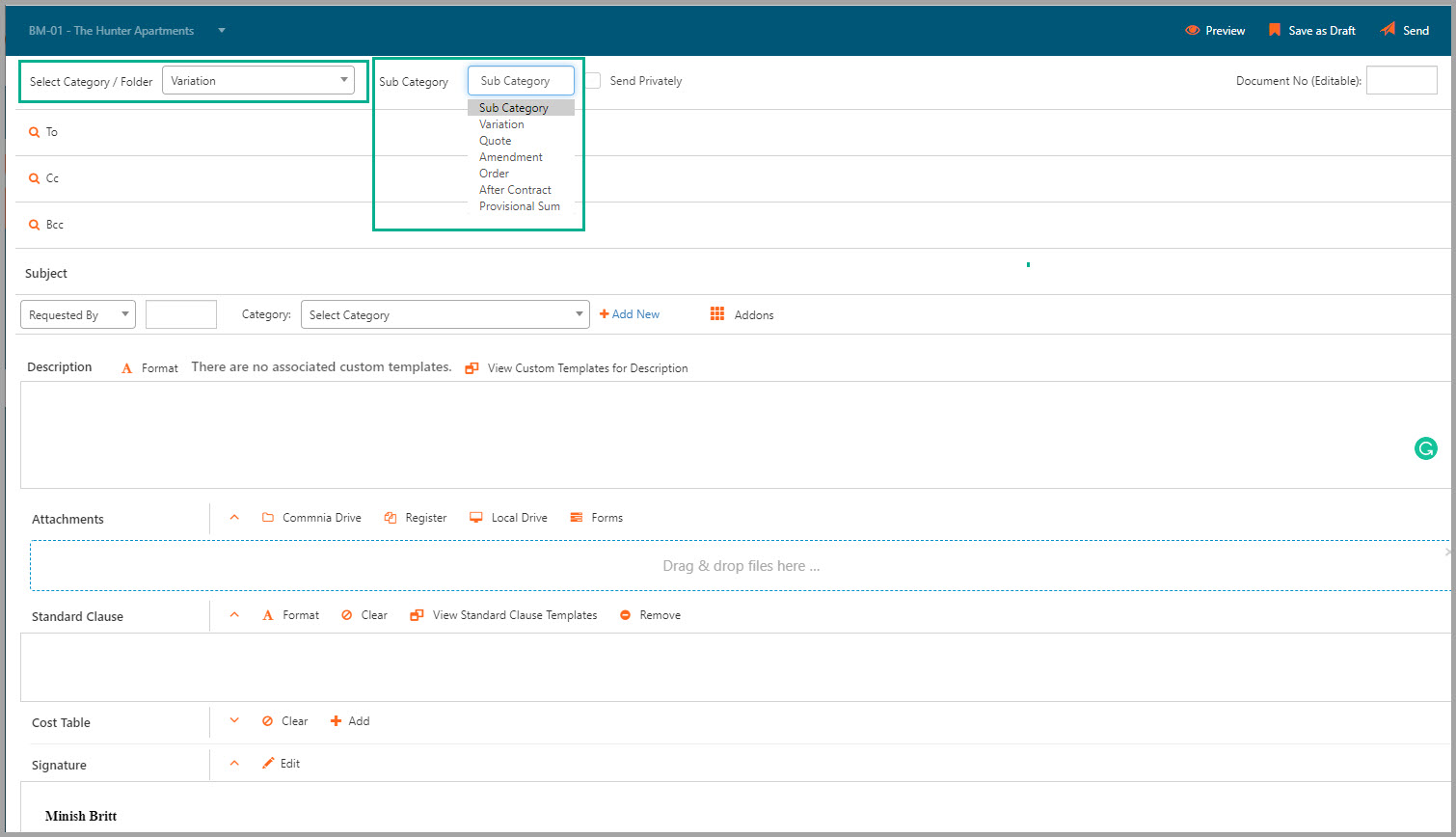
Task: Pick Provisional Sum sub category option
Action: point(521,206)
